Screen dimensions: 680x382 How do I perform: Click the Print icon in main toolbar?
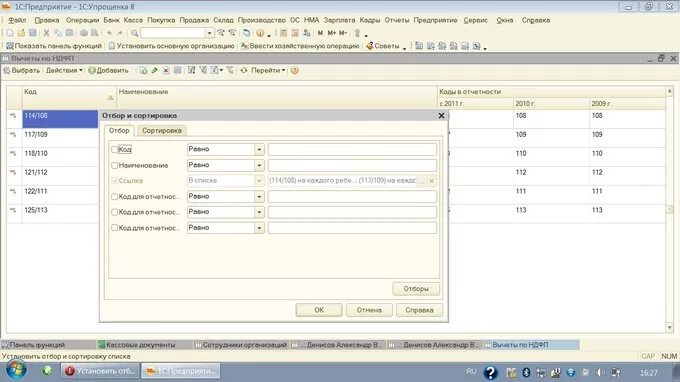pos(84,33)
